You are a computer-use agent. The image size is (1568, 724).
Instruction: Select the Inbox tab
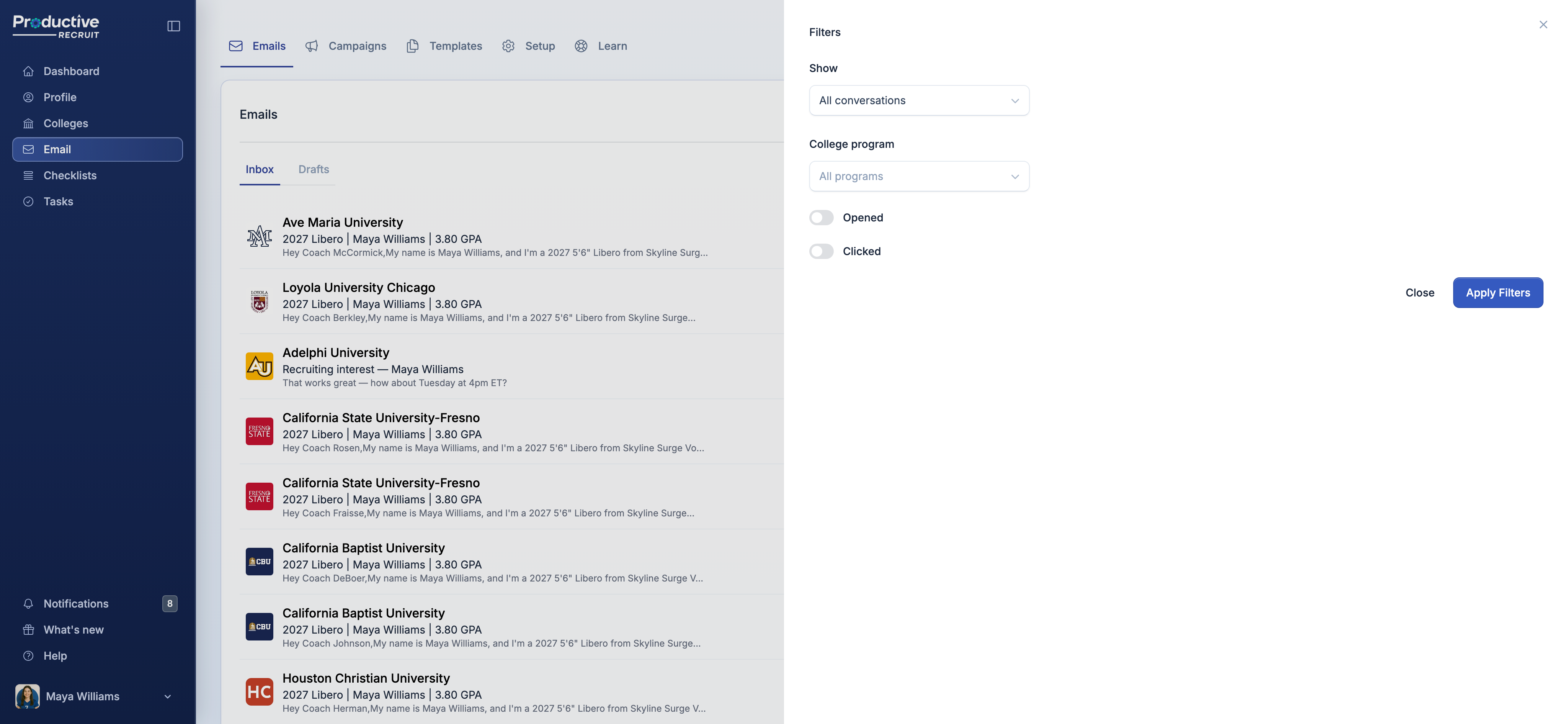(260, 170)
